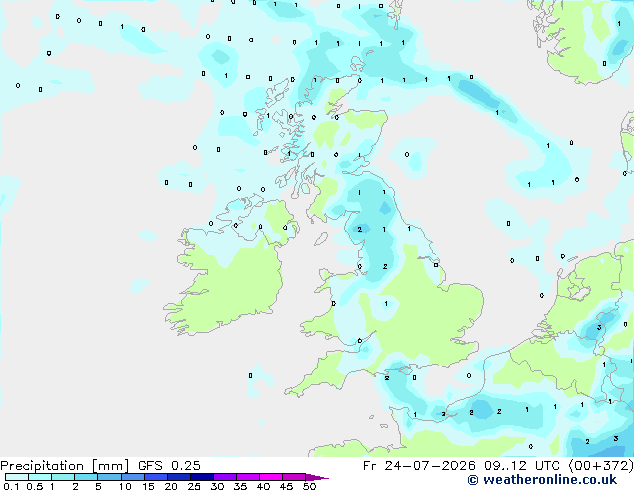
Task: Click the 0.5 to 1 mm legend swatch
Action: [40, 477]
